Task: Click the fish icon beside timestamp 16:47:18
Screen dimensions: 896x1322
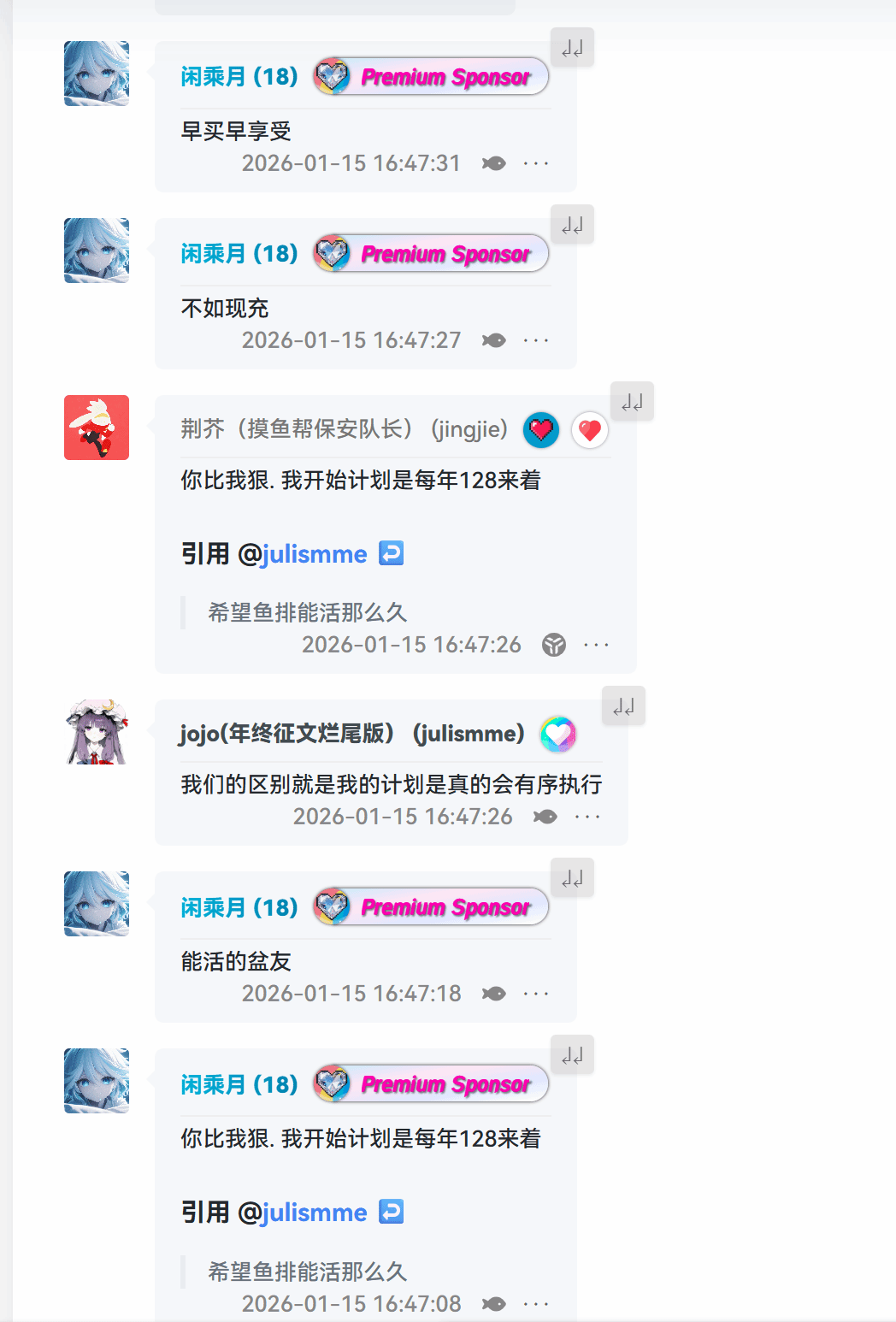Action: [x=493, y=994]
